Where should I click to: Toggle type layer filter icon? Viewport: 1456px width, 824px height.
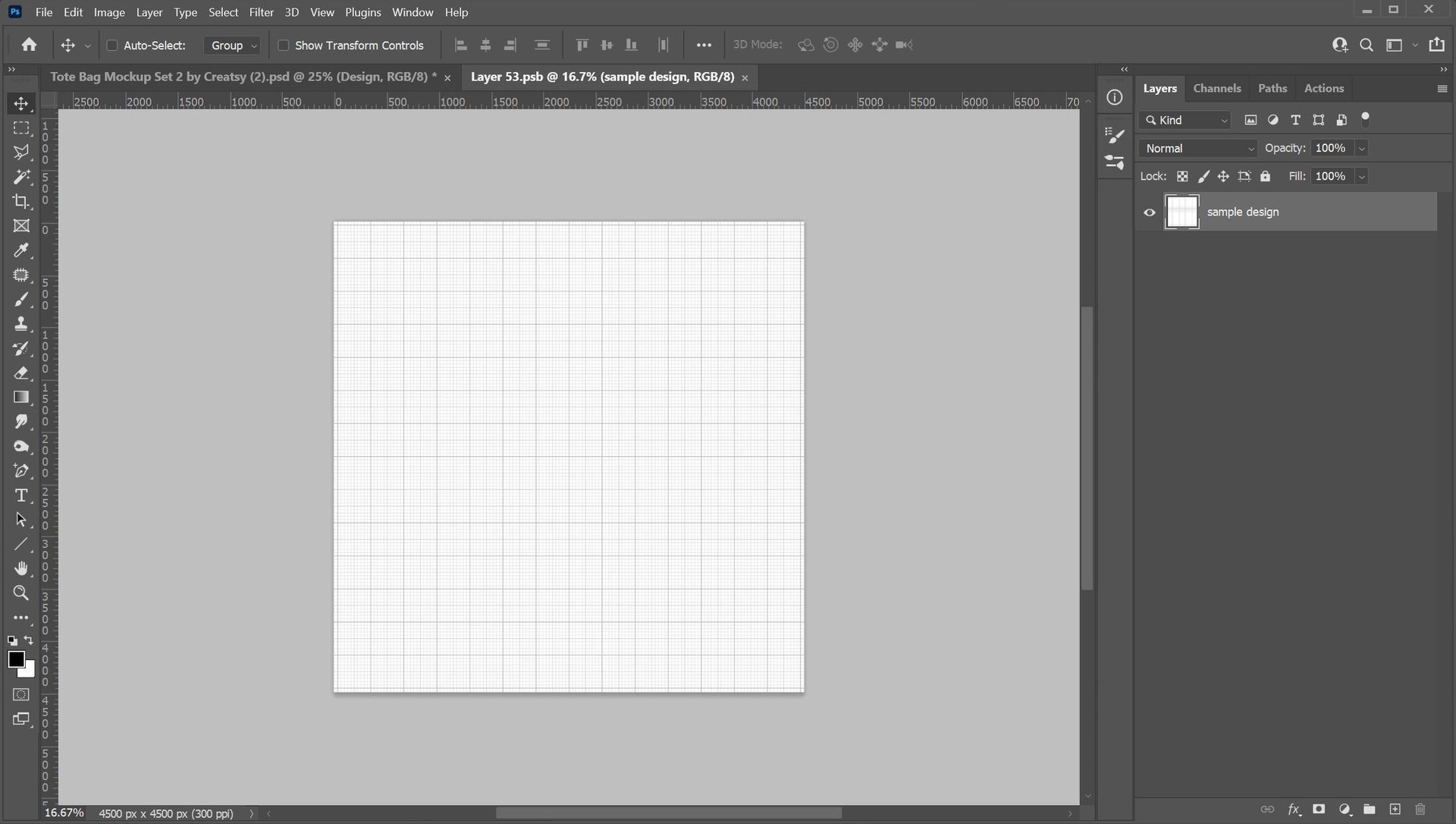[1295, 120]
